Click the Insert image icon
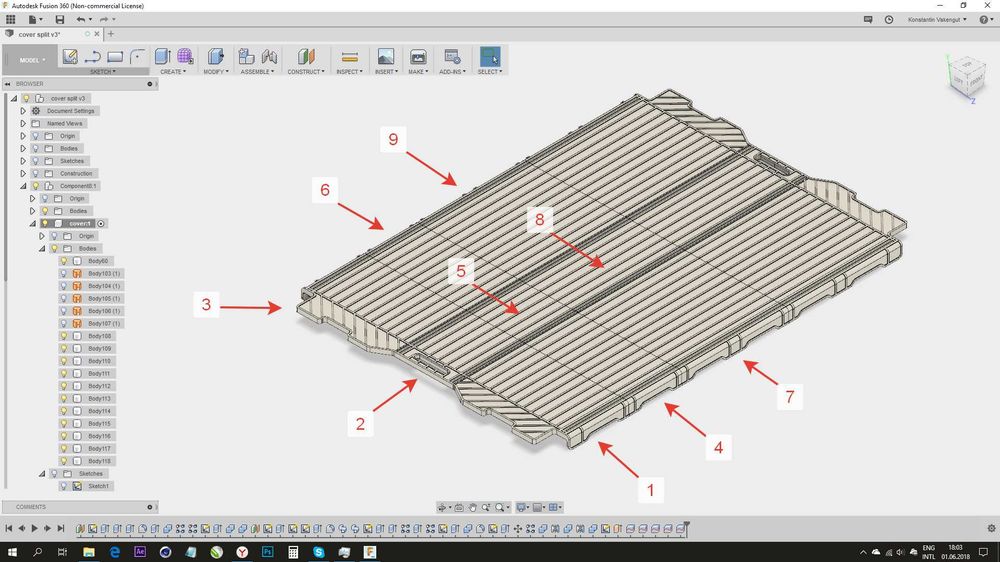Screen dimensions: 1000x562 pos(385,56)
